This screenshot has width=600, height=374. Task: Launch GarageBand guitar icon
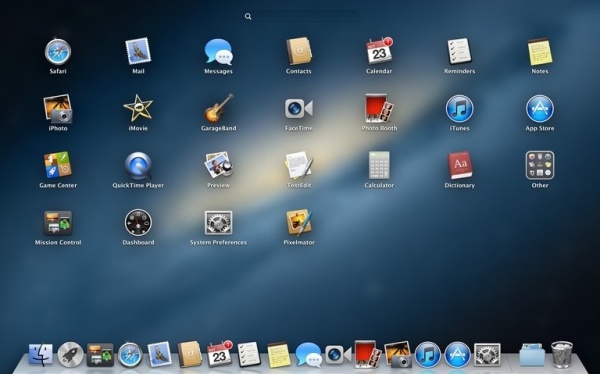218,109
